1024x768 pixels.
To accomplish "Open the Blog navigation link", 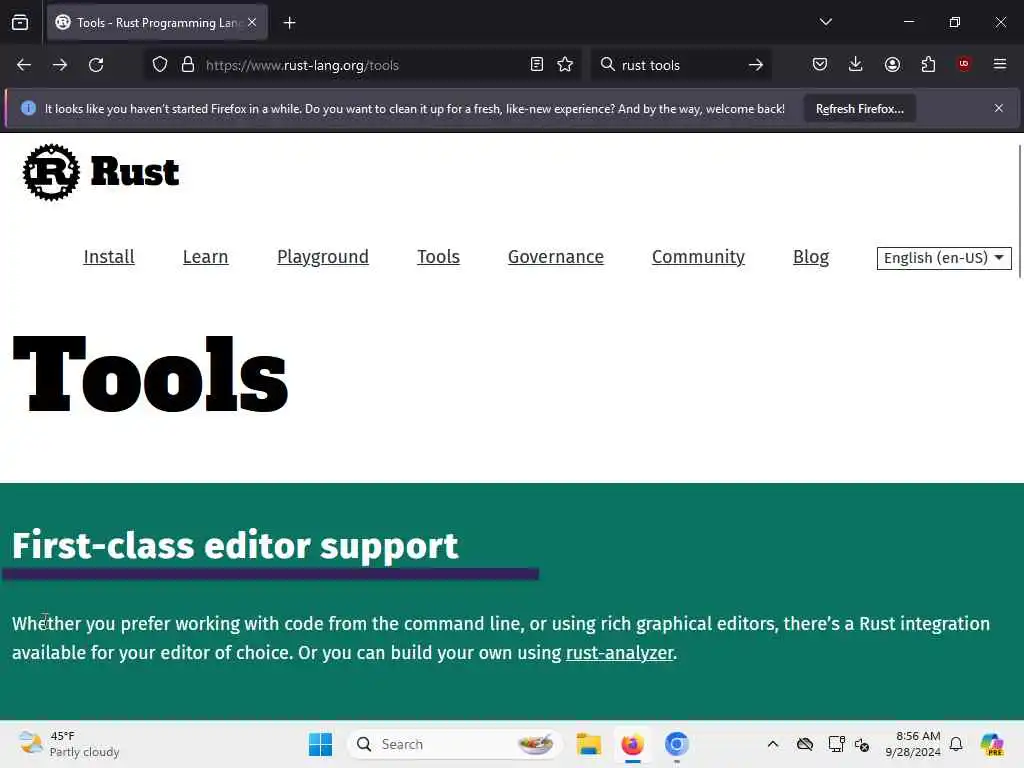I will [x=810, y=257].
